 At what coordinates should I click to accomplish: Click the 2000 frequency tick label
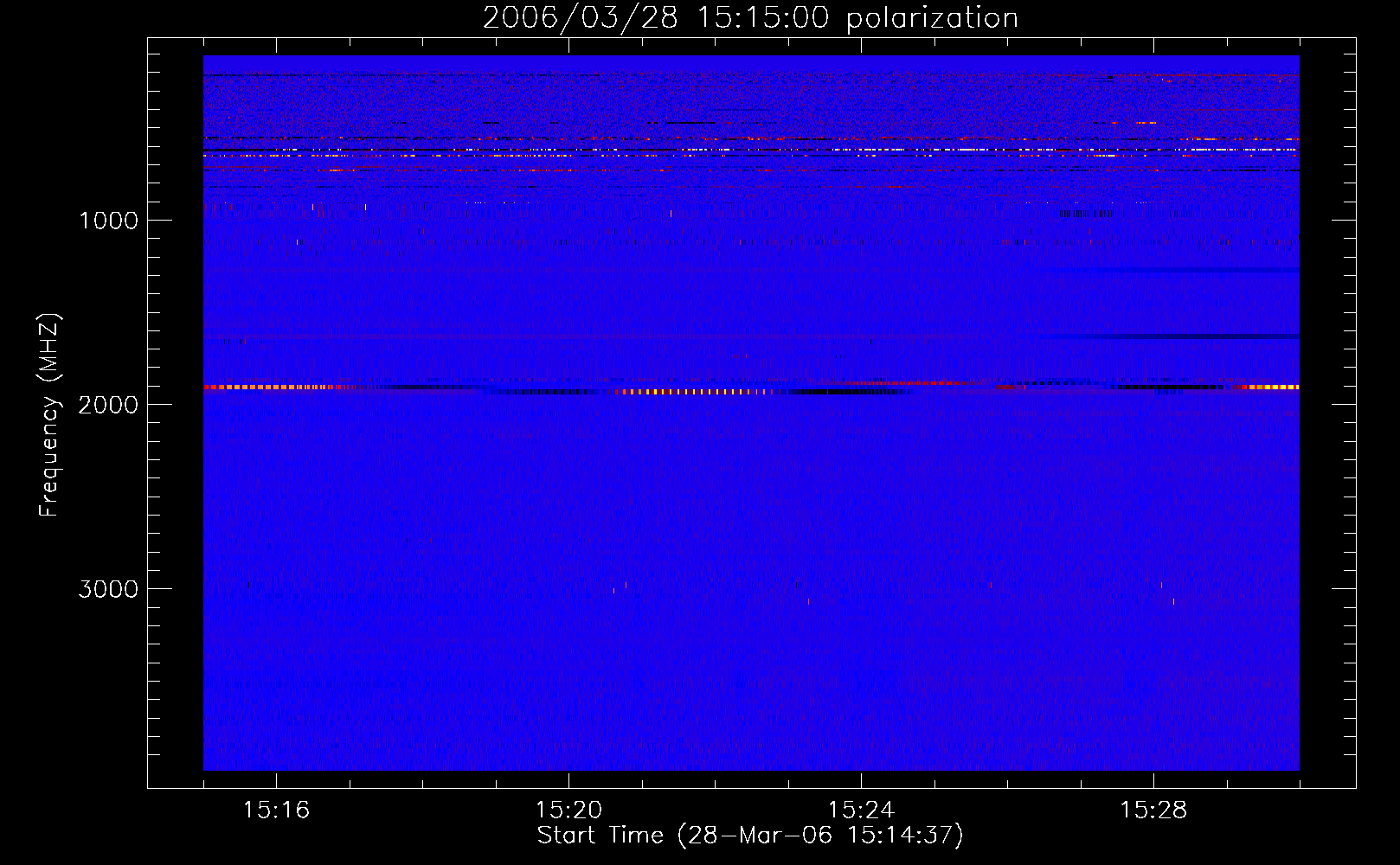(108, 405)
